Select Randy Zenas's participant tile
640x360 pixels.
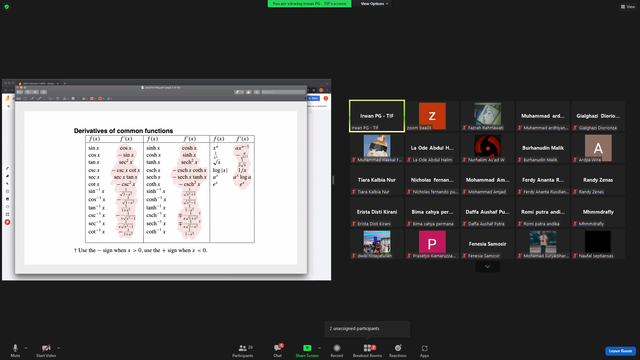point(598,180)
